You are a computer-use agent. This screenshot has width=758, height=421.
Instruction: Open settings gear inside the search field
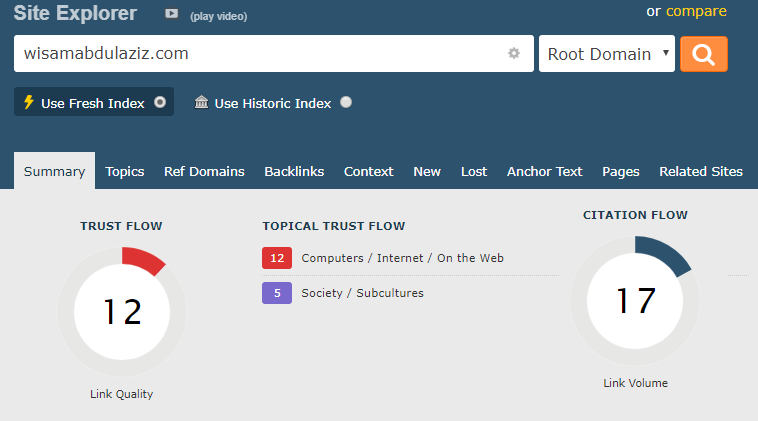point(514,53)
